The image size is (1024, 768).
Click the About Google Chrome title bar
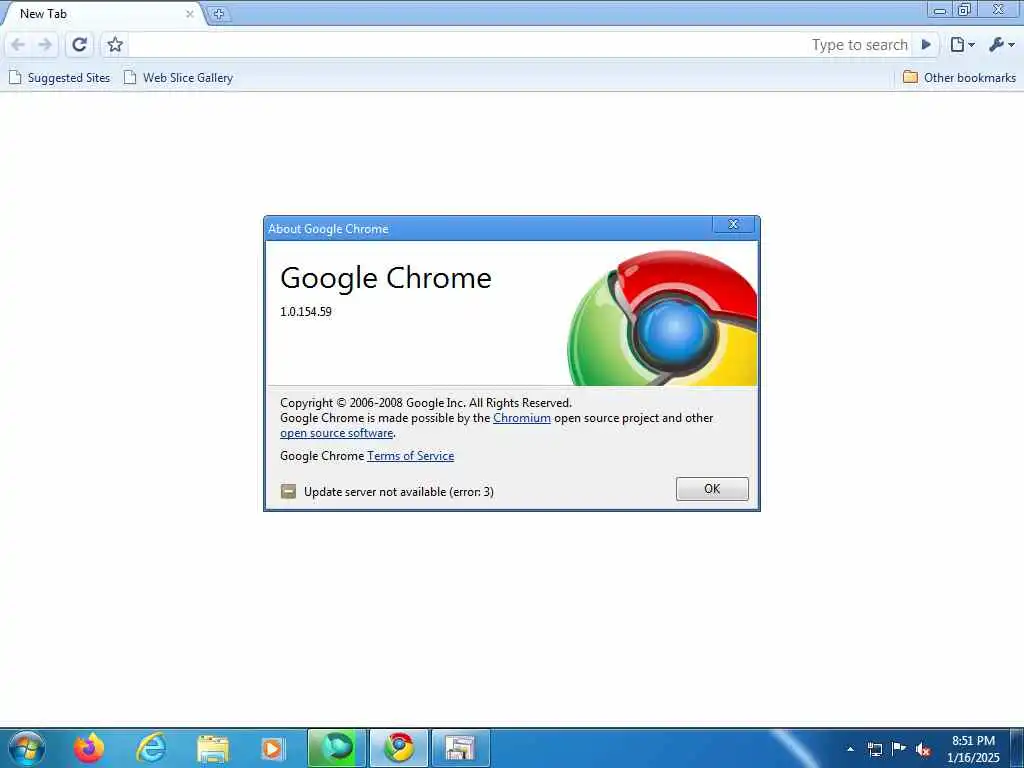[488, 229]
